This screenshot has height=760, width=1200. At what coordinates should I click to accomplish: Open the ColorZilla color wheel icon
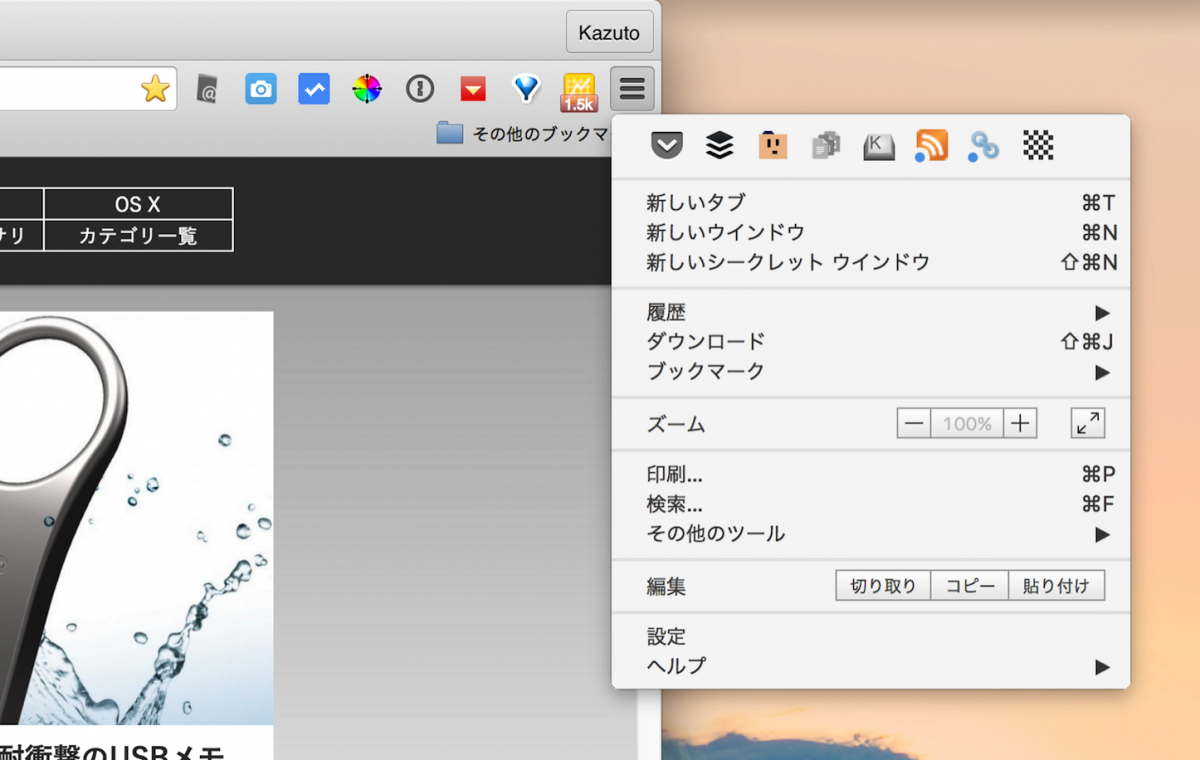pyautogui.click(x=367, y=88)
